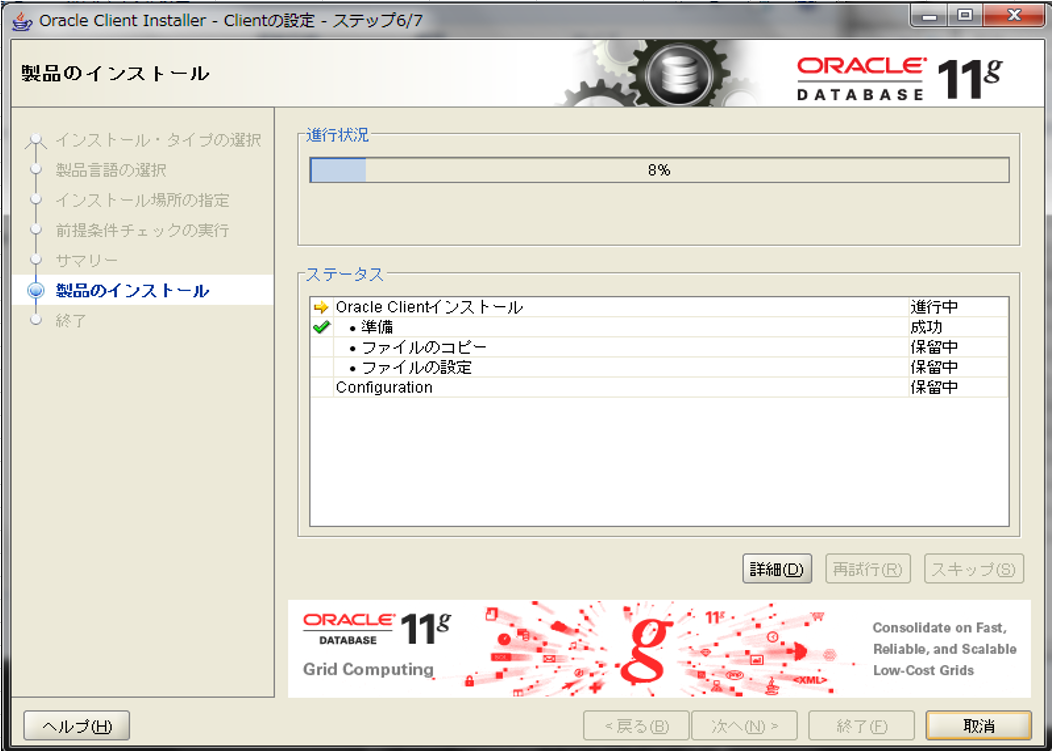1052x751 pixels.
Task: Click 保留中 status of ファイルのコピー row
Action: pos(934,347)
